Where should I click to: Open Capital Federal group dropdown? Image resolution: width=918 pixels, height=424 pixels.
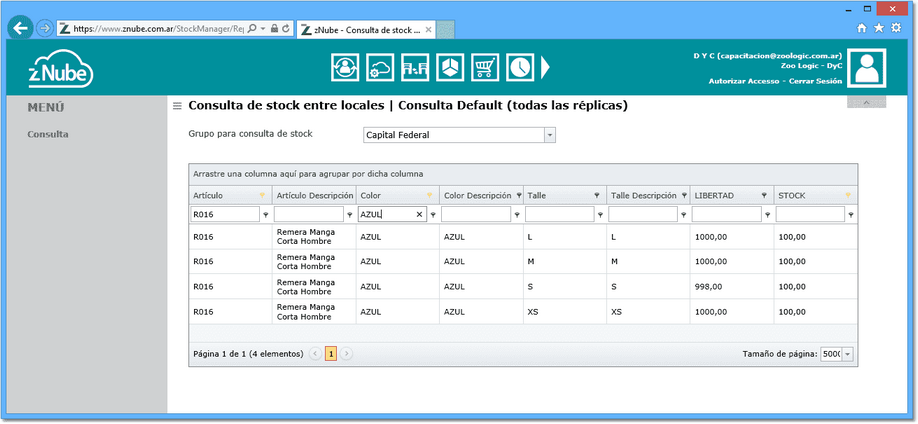click(550, 135)
